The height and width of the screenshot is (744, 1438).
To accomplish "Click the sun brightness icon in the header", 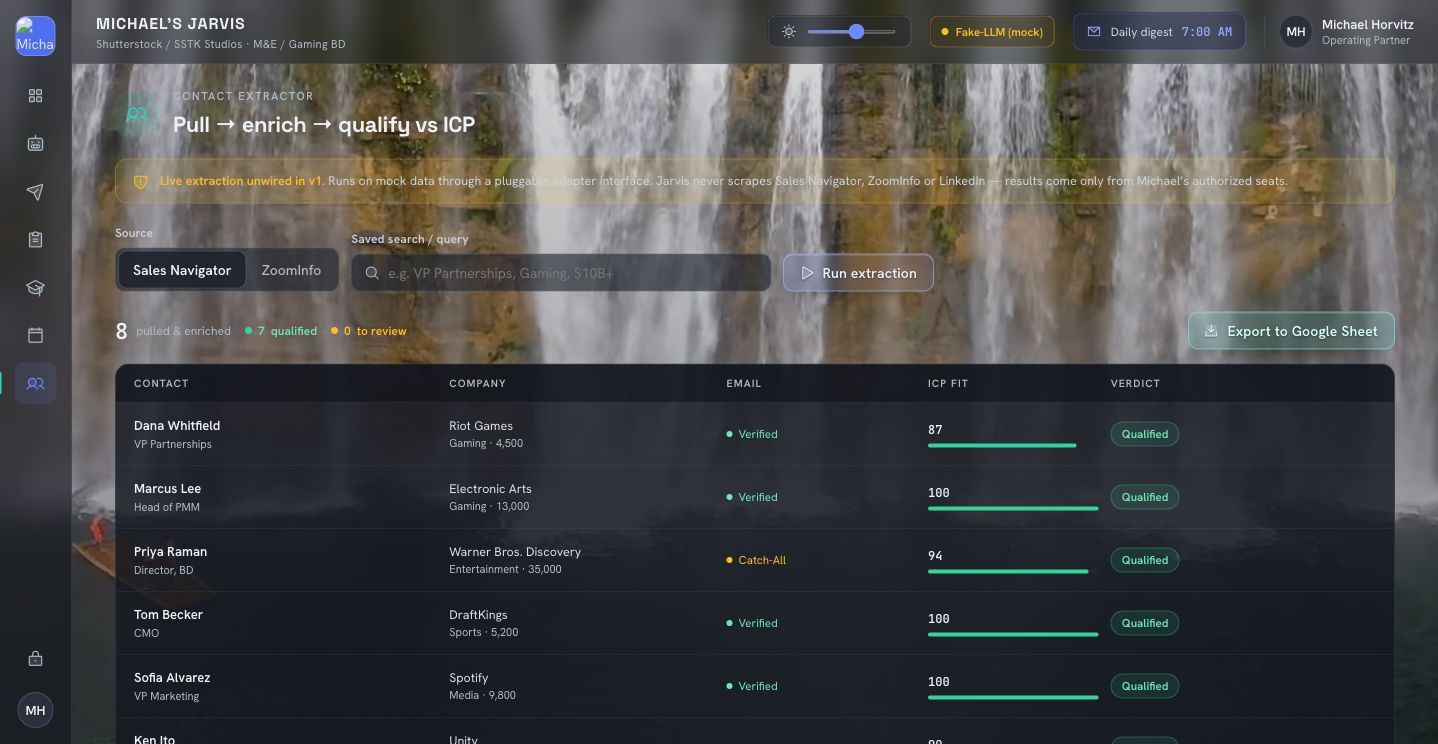I will (x=789, y=32).
